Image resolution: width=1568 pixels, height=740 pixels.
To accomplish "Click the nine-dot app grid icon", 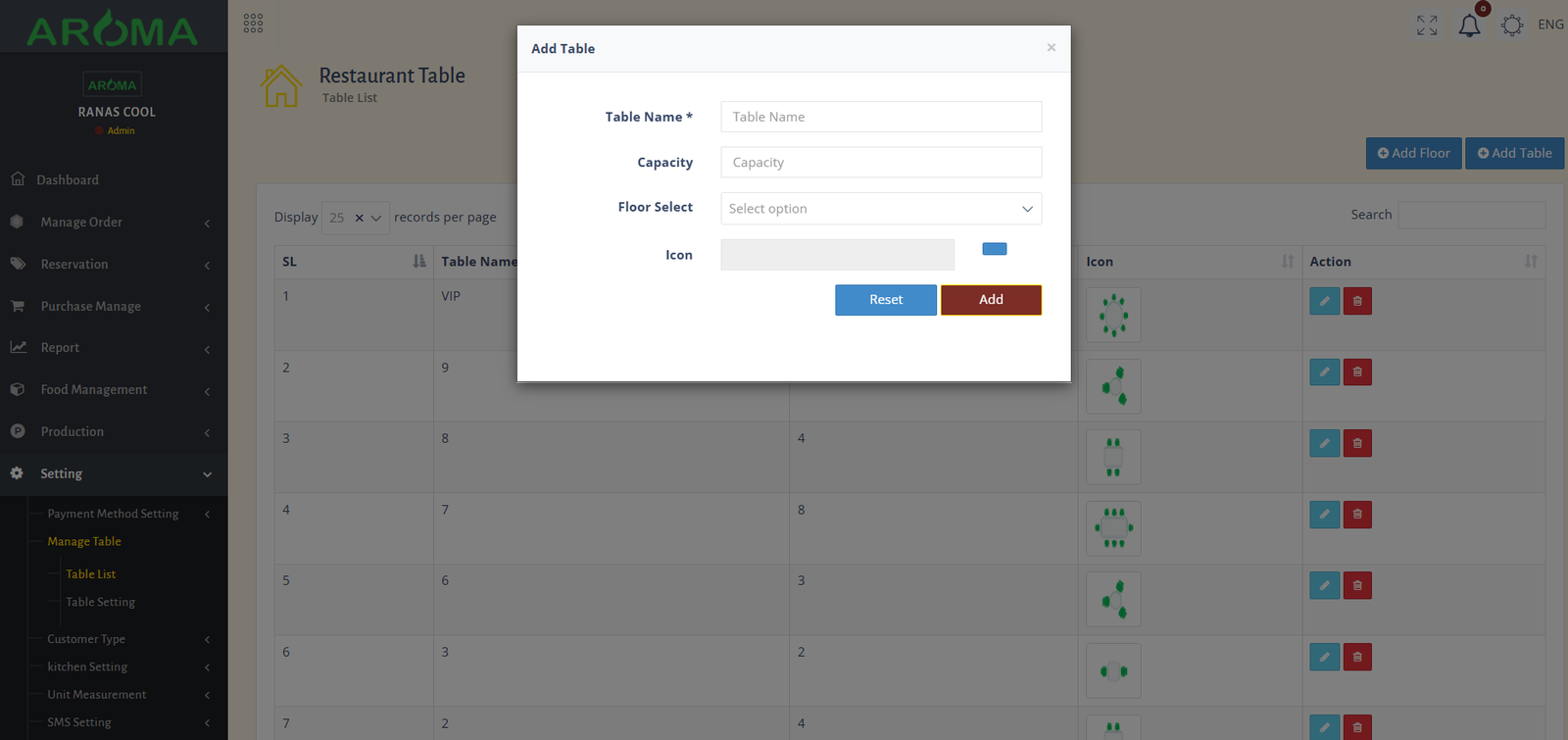I will (x=253, y=24).
